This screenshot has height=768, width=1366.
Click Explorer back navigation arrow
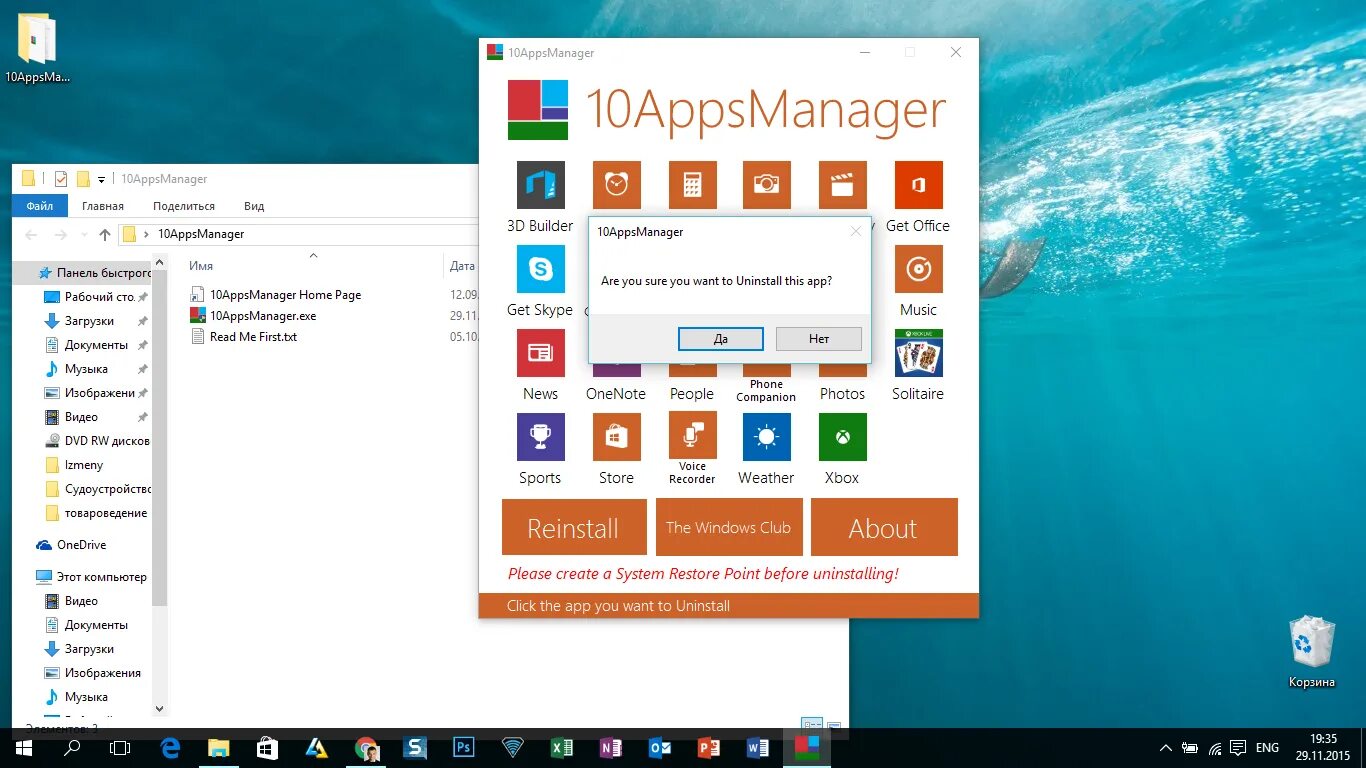pyautogui.click(x=31, y=235)
